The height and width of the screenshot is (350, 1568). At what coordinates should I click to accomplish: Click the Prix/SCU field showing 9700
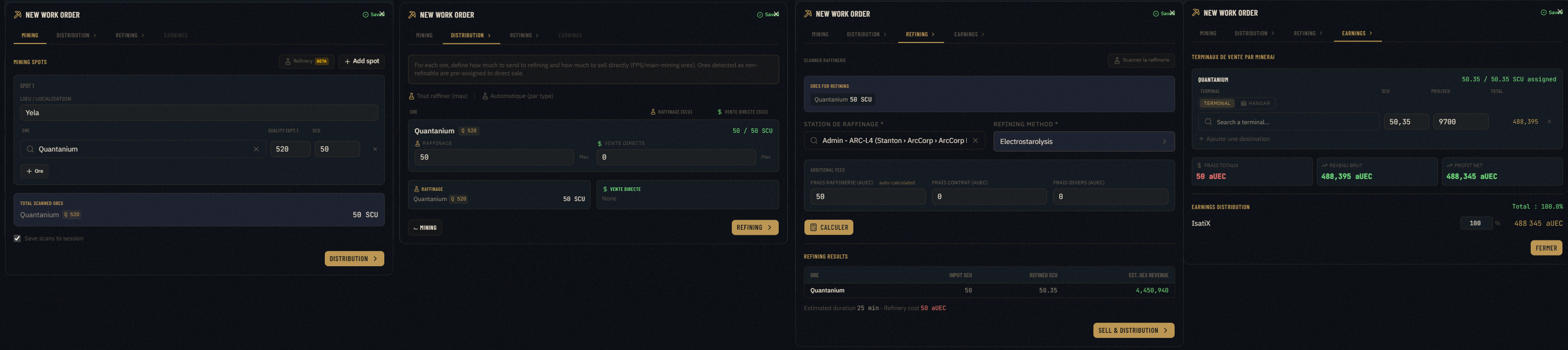(1460, 122)
